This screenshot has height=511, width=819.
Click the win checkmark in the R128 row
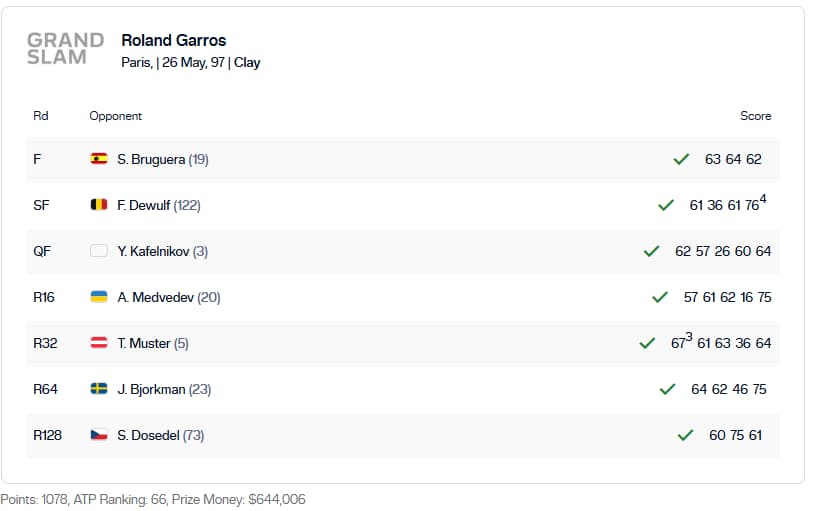pos(685,435)
